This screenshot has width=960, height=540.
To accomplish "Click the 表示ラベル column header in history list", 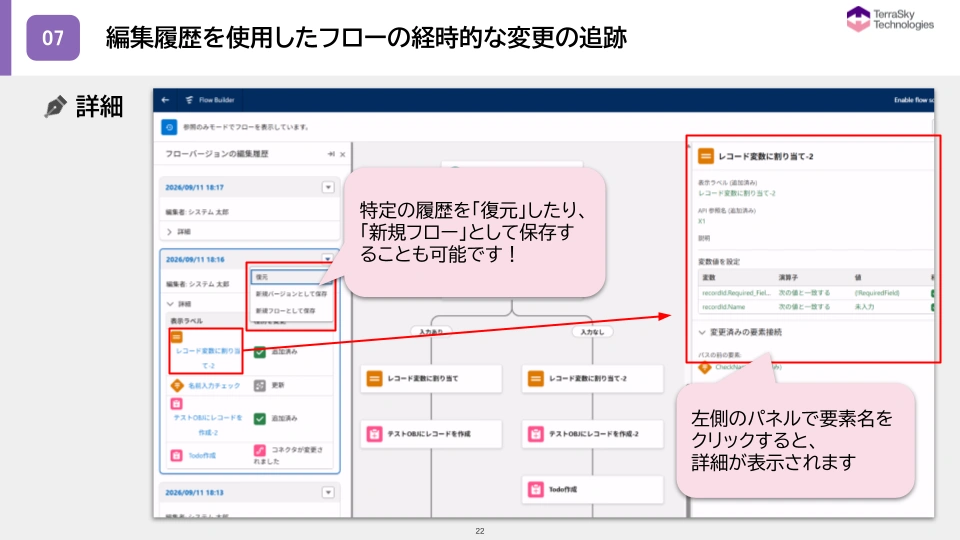I will pos(186,321).
